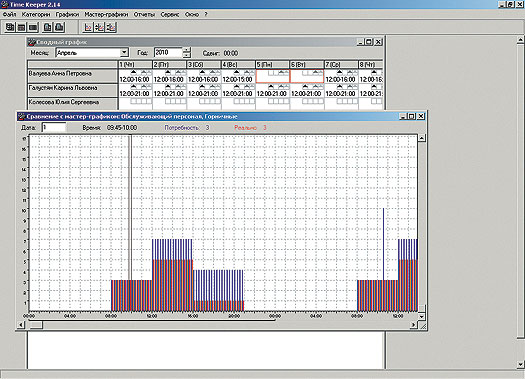The image size is (525, 379).
Task: Expand the Месяц dropdown showing Апрель
Action: 124,53
